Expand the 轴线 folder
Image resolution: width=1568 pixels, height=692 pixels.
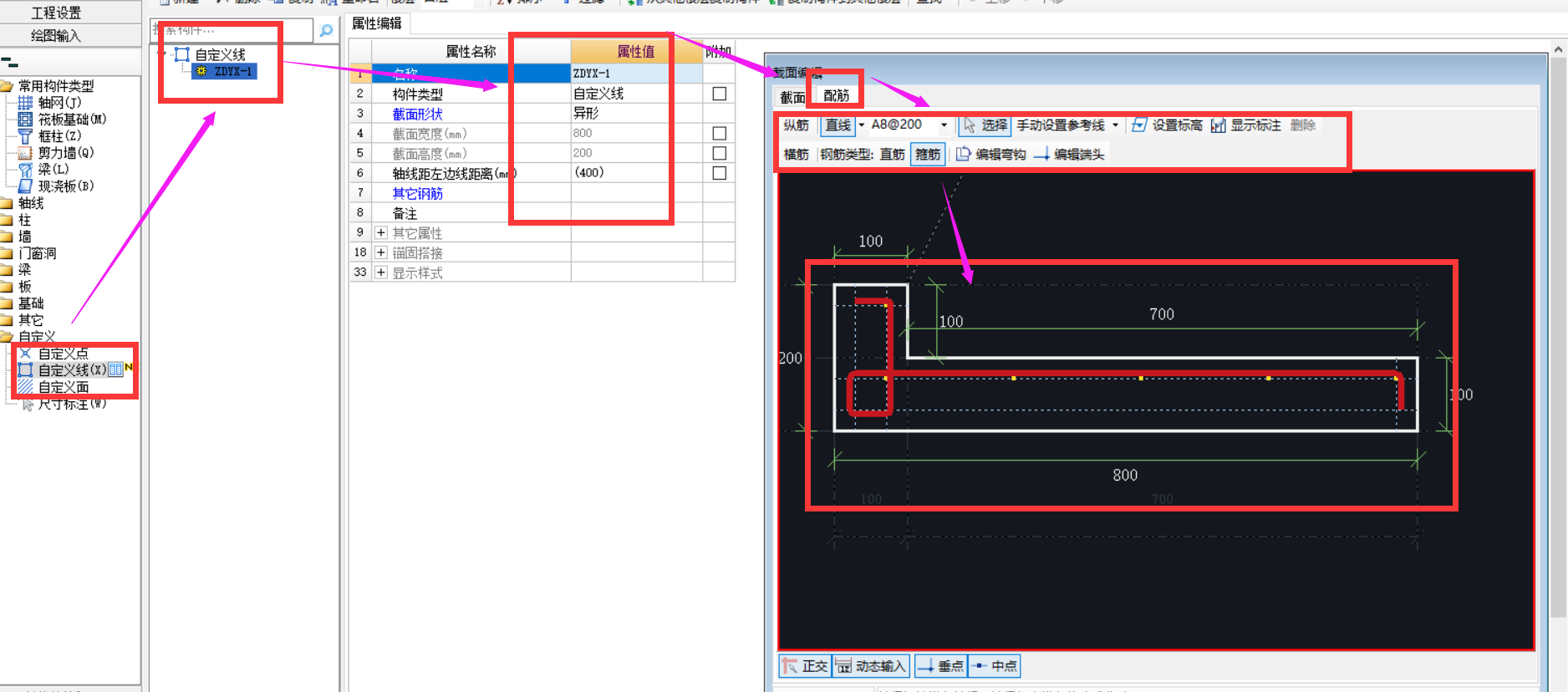pos(7,203)
